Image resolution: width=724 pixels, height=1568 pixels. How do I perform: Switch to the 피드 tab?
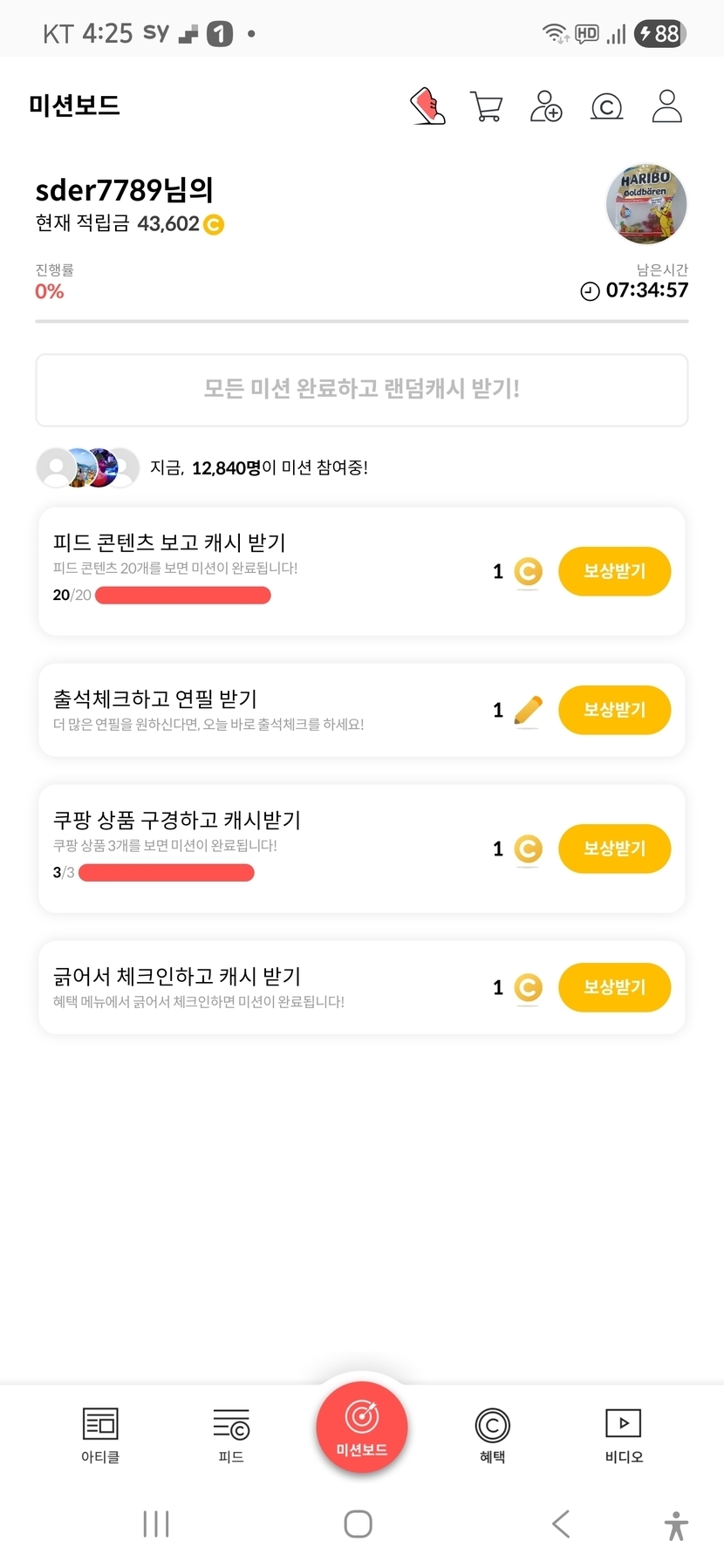coord(231,1435)
